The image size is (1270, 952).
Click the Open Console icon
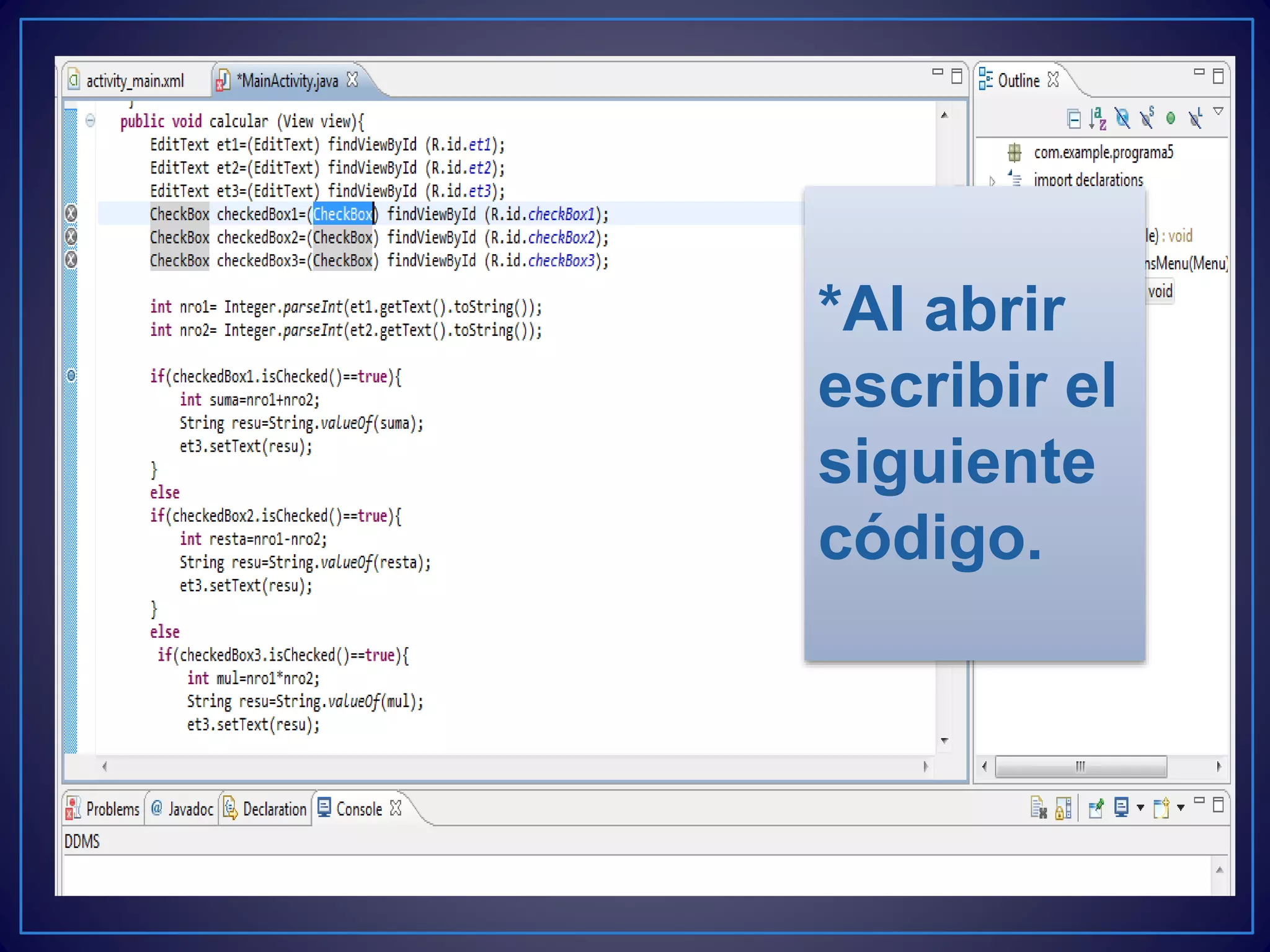pos(1161,808)
